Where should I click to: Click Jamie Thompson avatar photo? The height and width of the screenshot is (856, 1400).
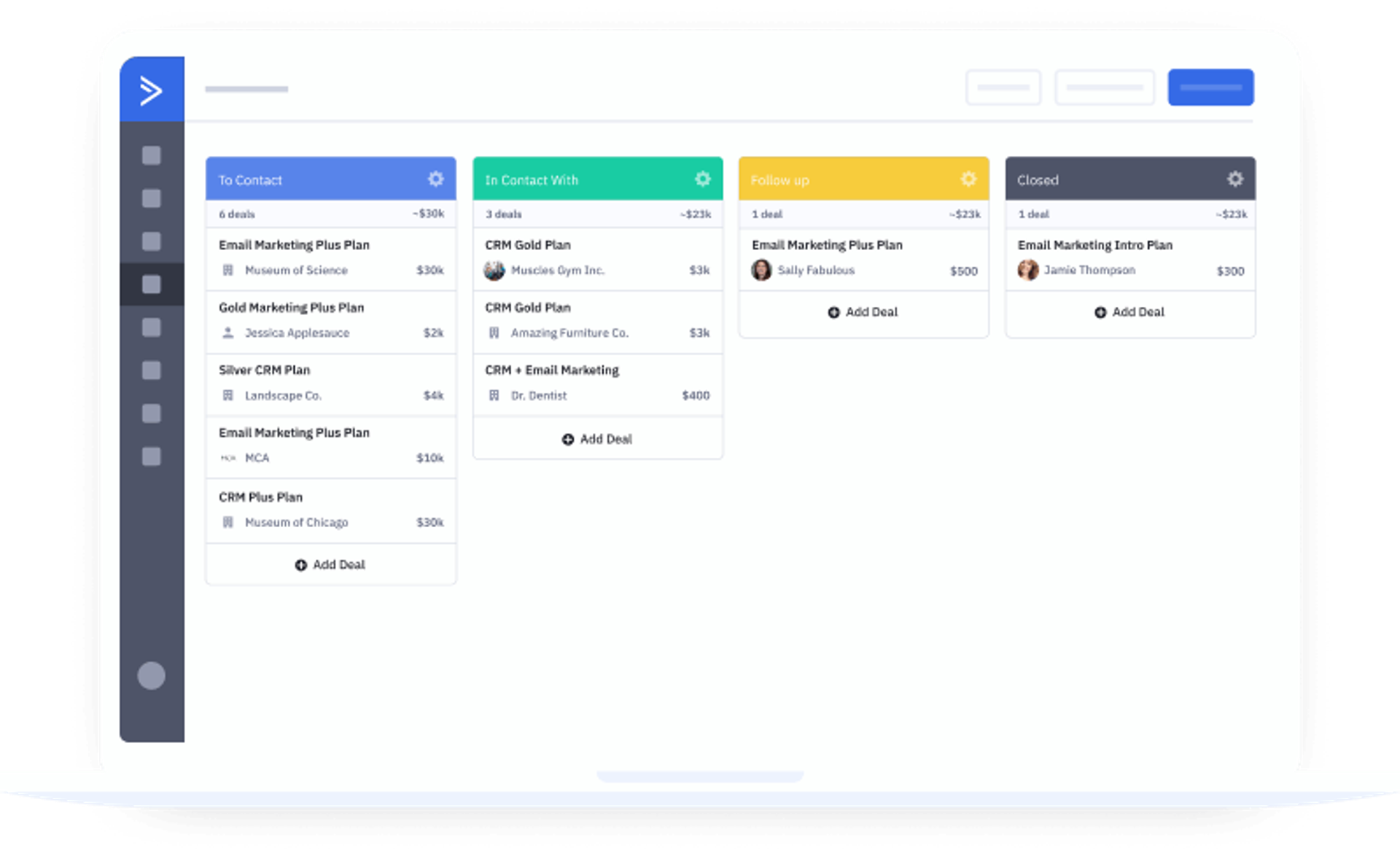pyautogui.click(x=1028, y=271)
